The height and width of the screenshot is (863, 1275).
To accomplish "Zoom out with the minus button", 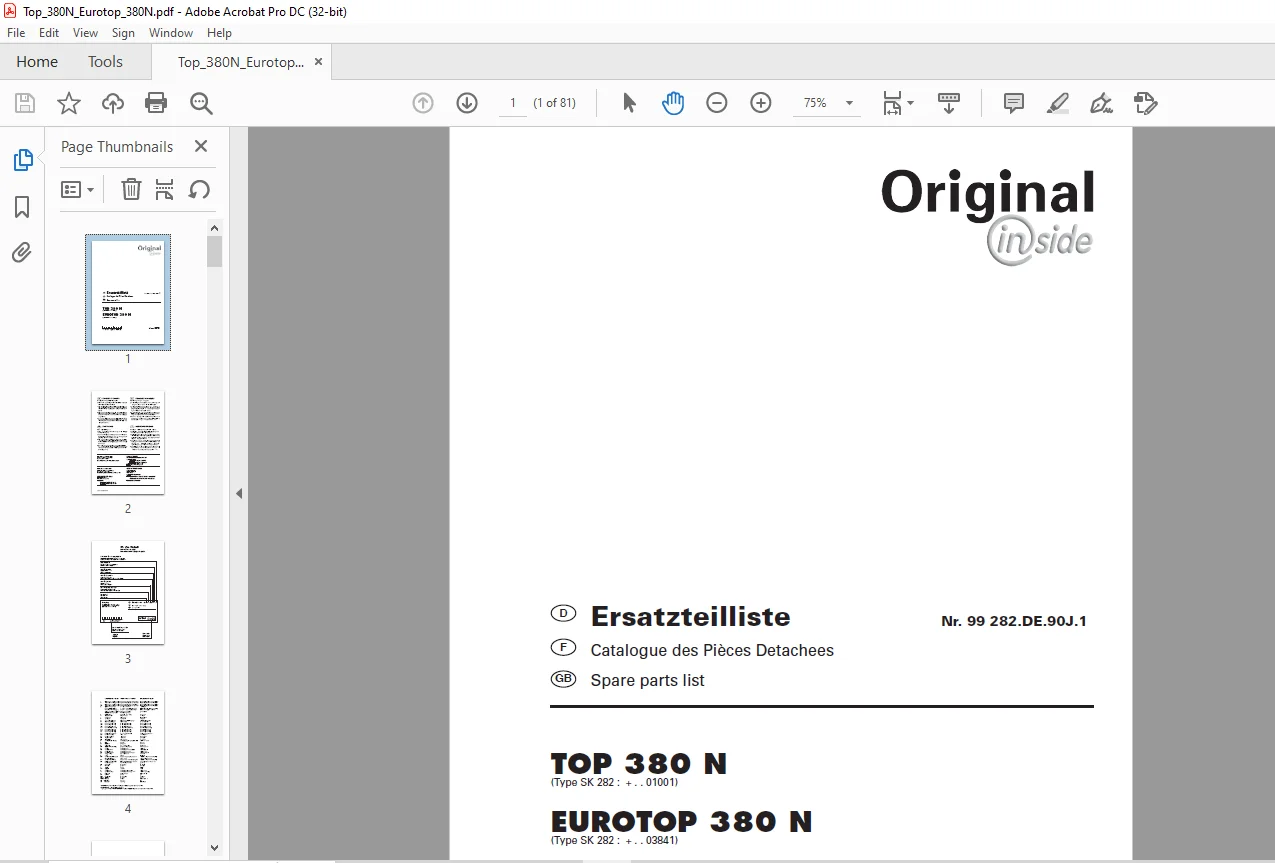I will tap(717, 103).
